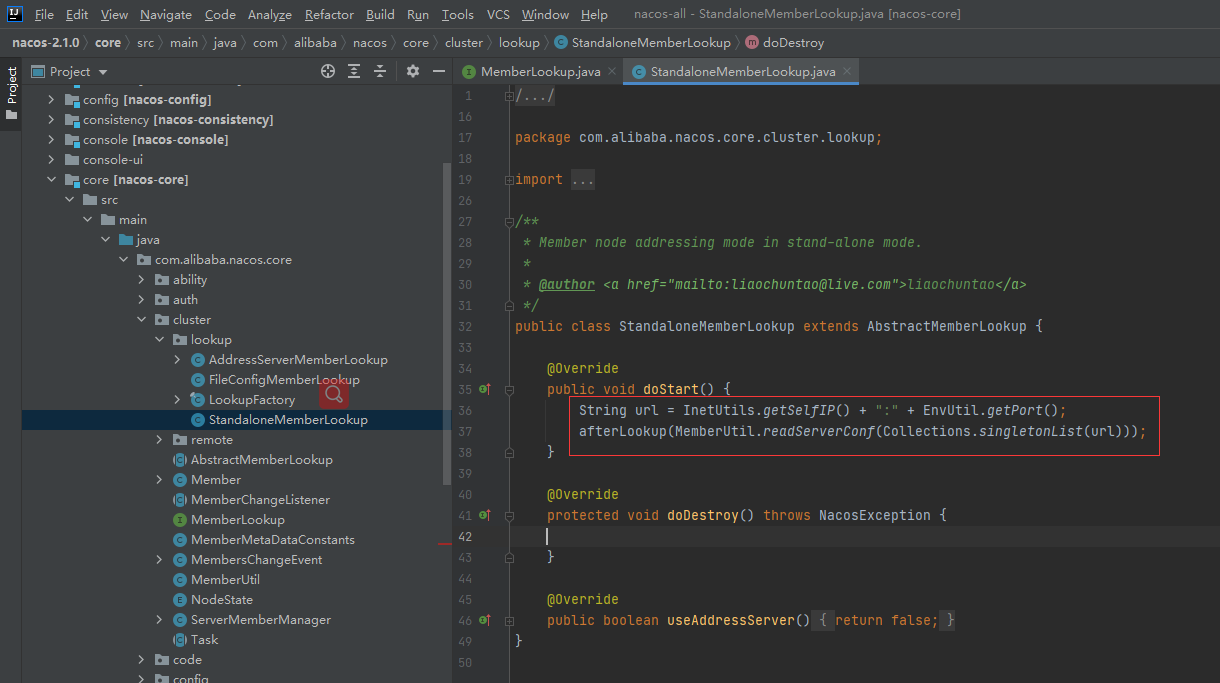Select MemberChangeListener in the project tree

pos(260,500)
